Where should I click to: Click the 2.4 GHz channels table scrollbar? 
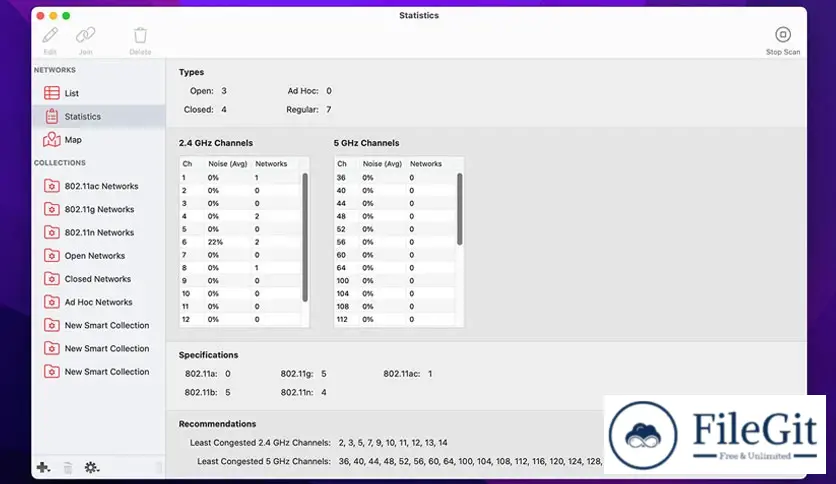[x=305, y=237]
